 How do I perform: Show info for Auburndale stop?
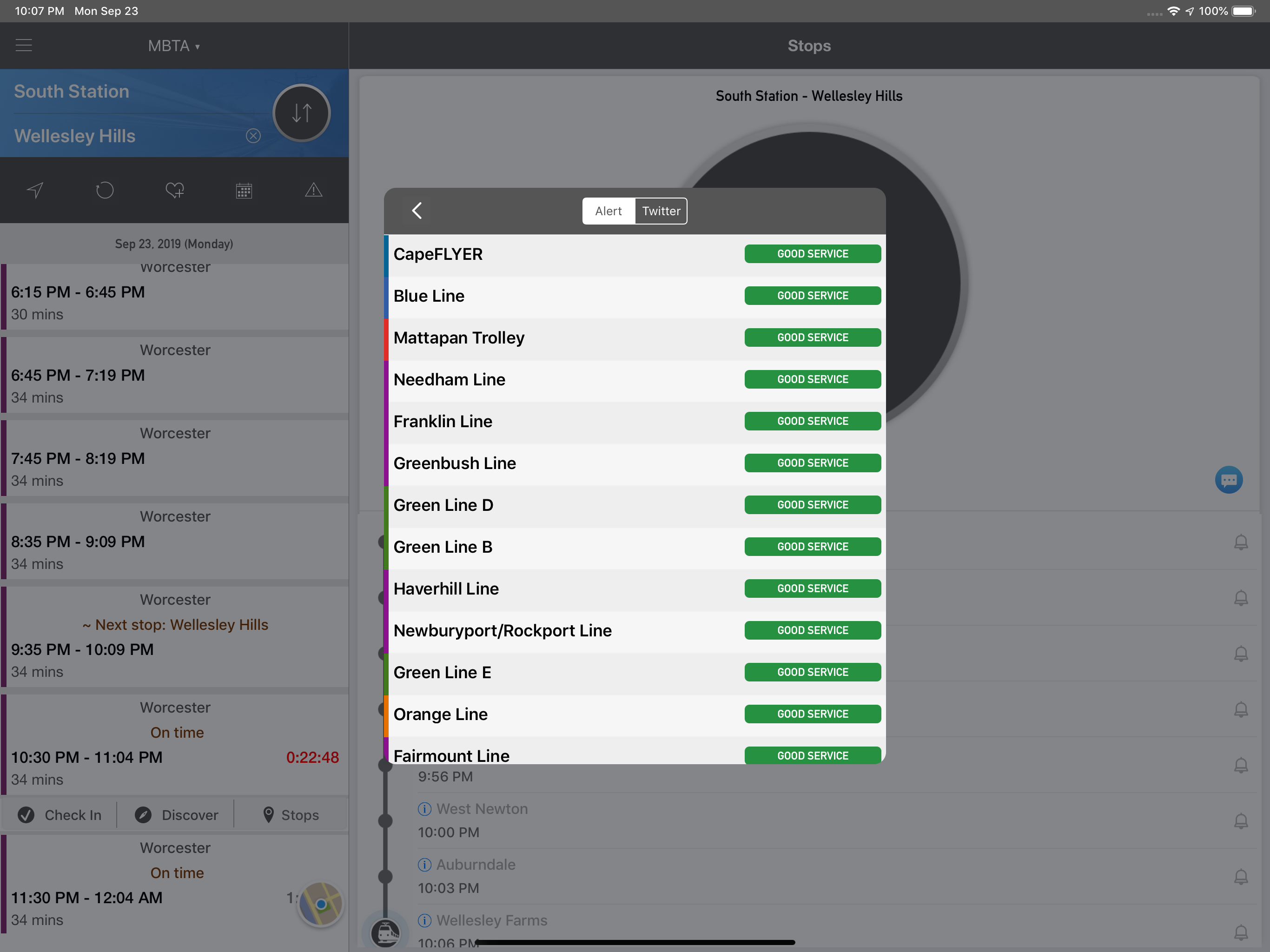[424, 865]
